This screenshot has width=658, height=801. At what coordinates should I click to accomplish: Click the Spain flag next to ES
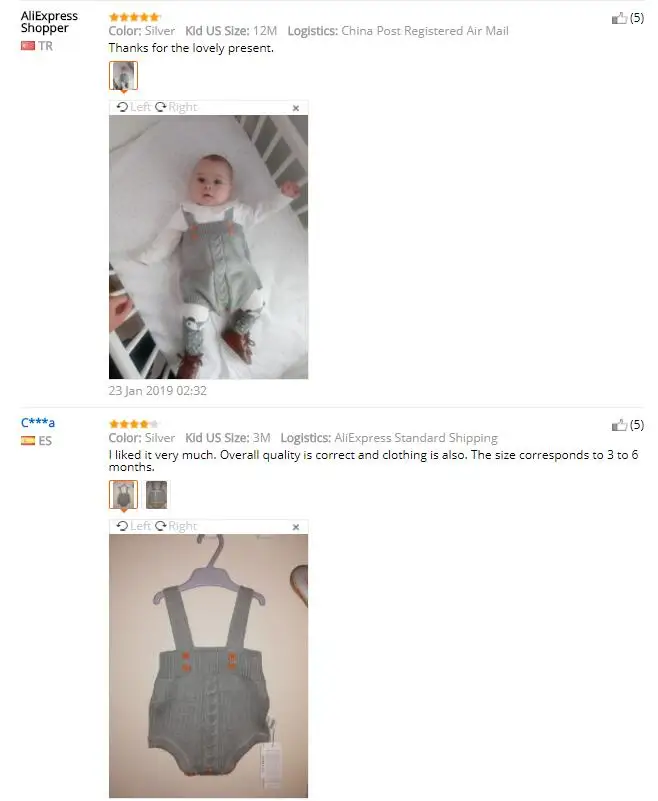pos(28,440)
